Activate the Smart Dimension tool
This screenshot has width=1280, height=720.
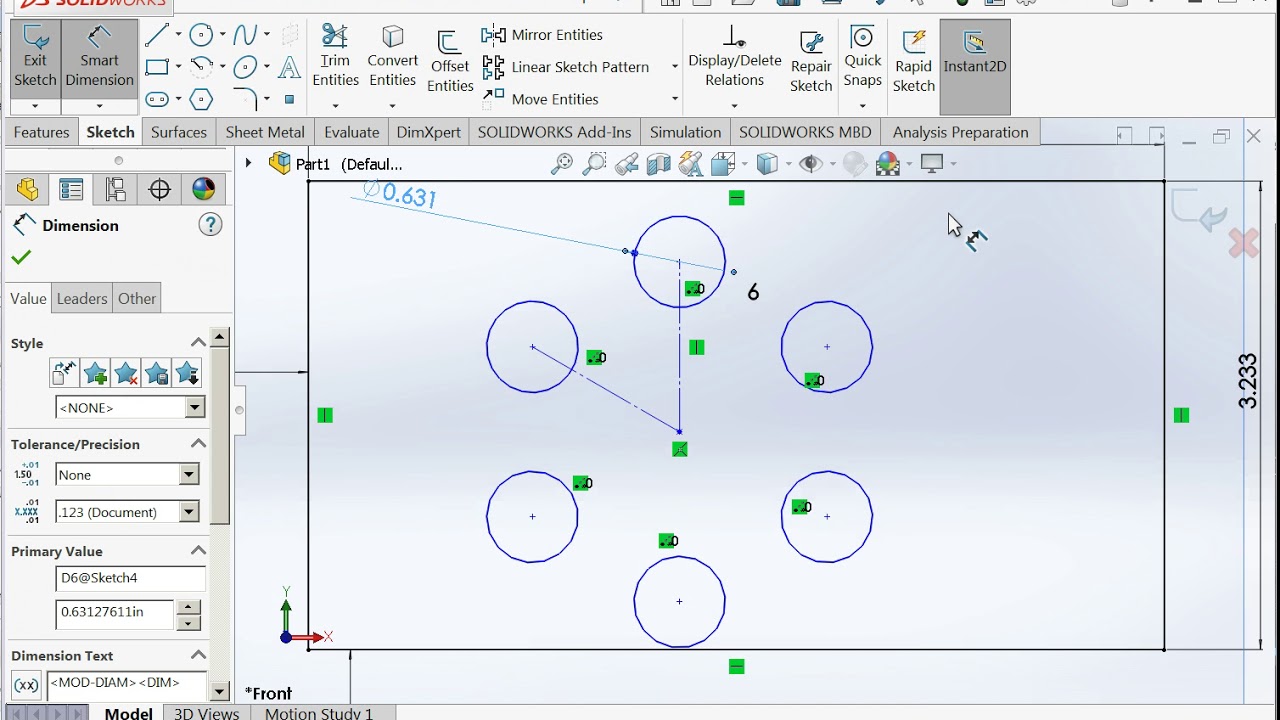[x=99, y=58]
